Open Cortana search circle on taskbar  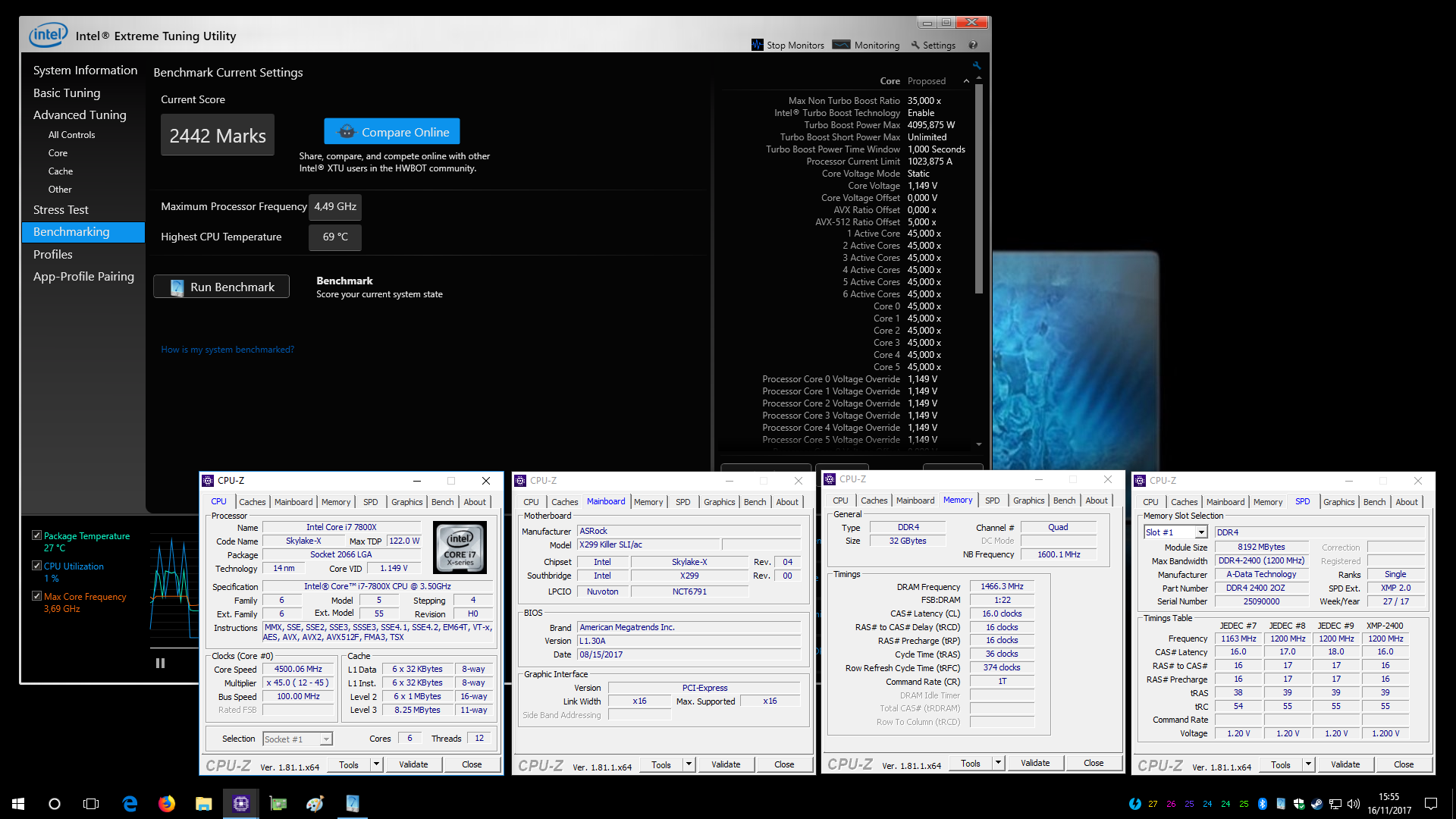[x=55, y=804]
